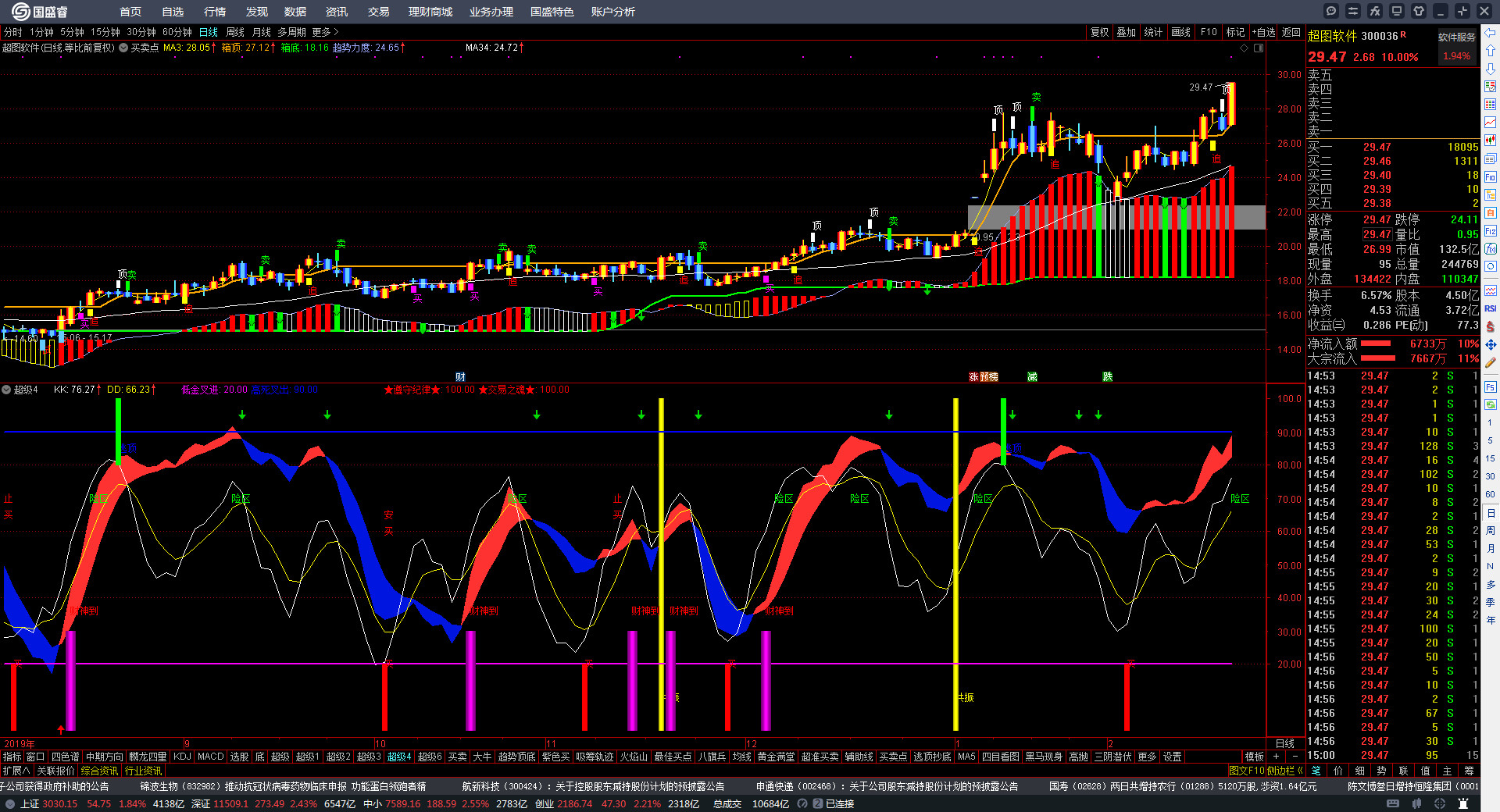The image size is (1500, 812).
Task: Select the 季 quarterly period icon in sidebar
Action: coord(1491,602)
